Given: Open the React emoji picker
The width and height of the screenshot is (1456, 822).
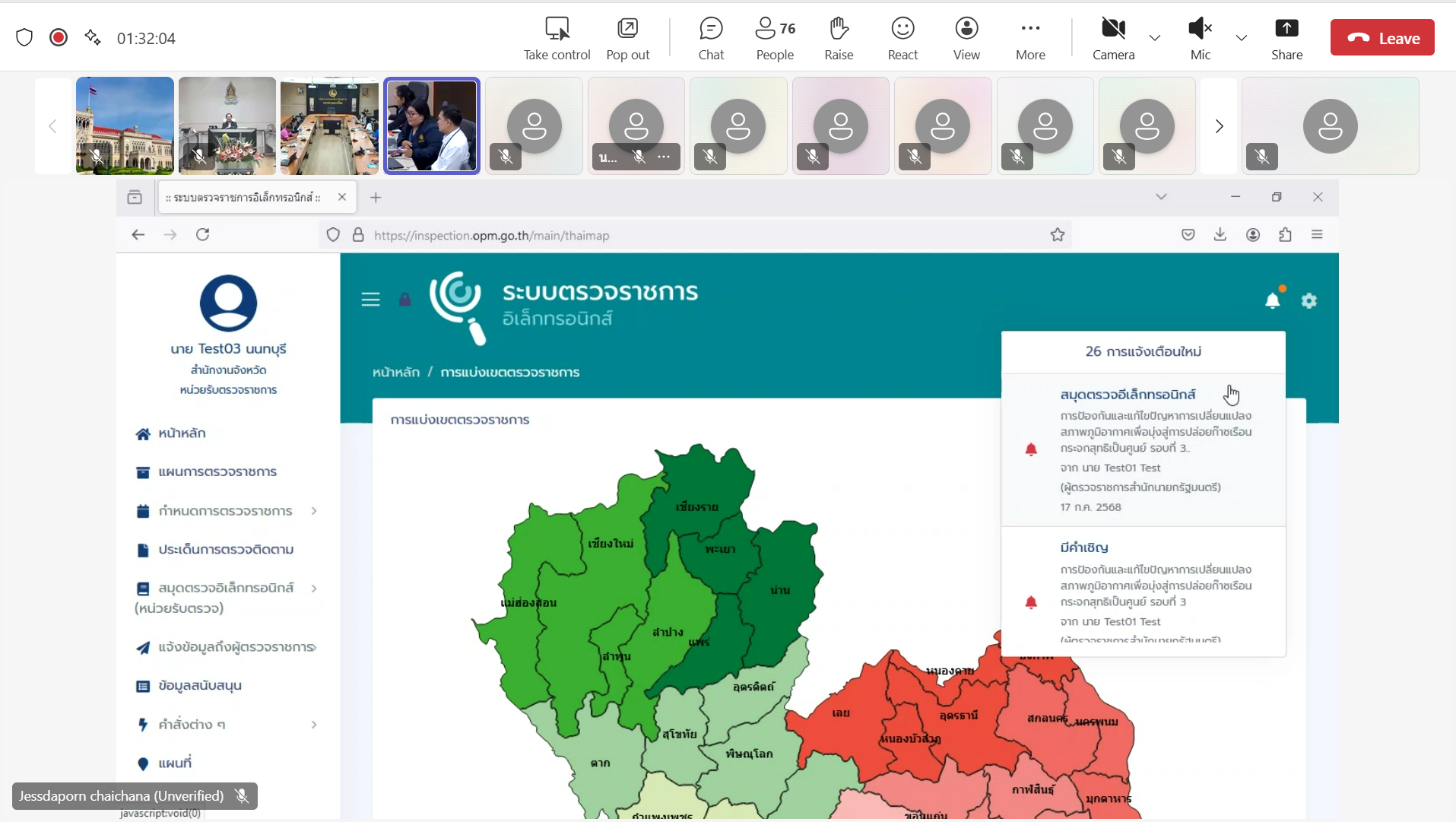Looking at the screenshot, I should click(902, 38).
